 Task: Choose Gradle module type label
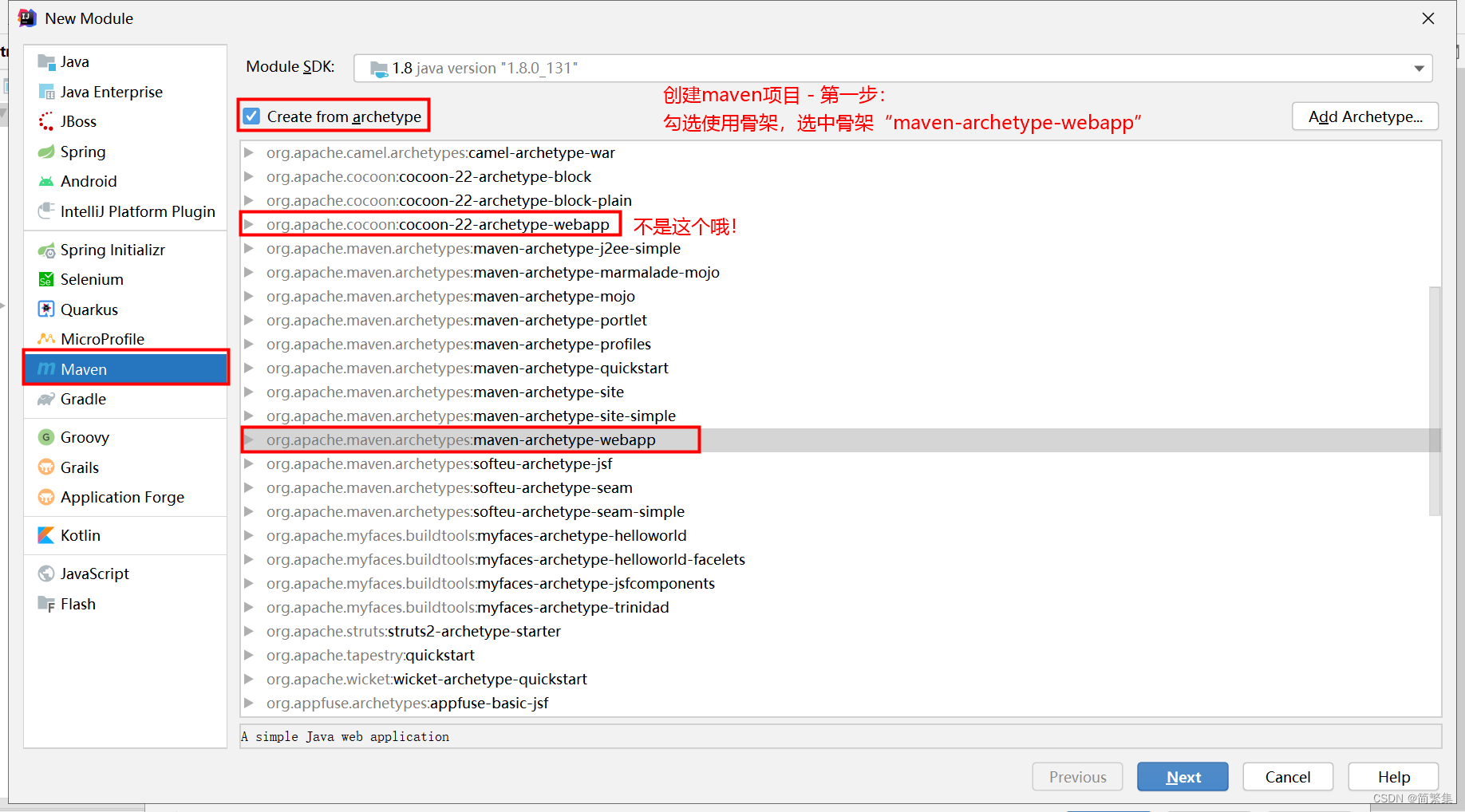pos(83,399)
